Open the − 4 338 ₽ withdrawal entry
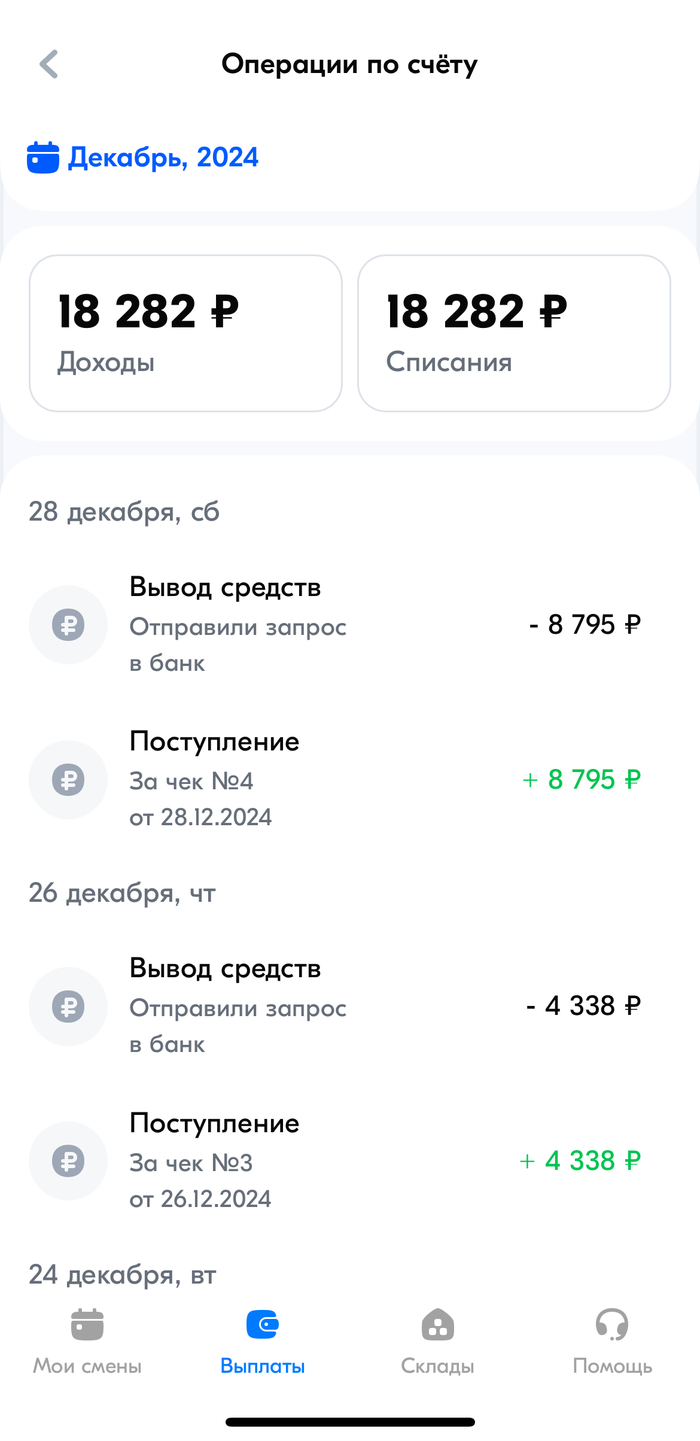 click(x=583, y=1006)
